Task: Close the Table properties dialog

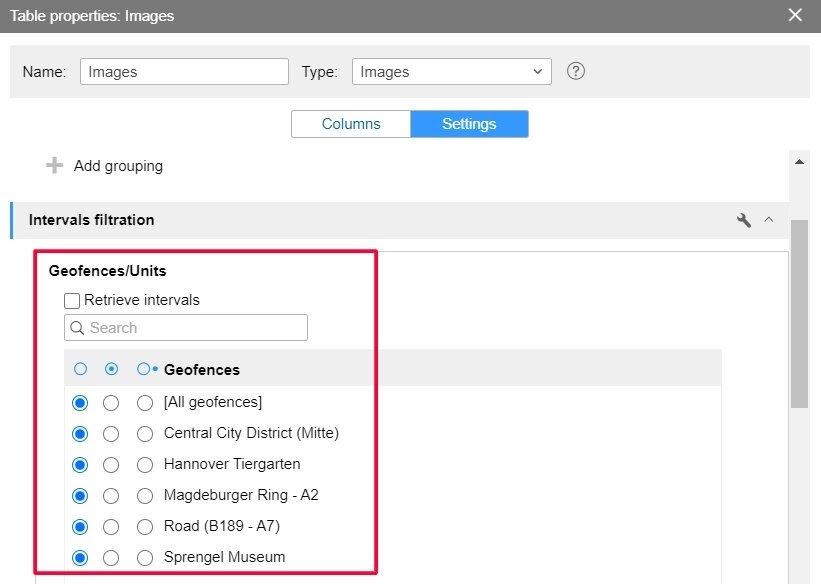Action: [795, 15]
